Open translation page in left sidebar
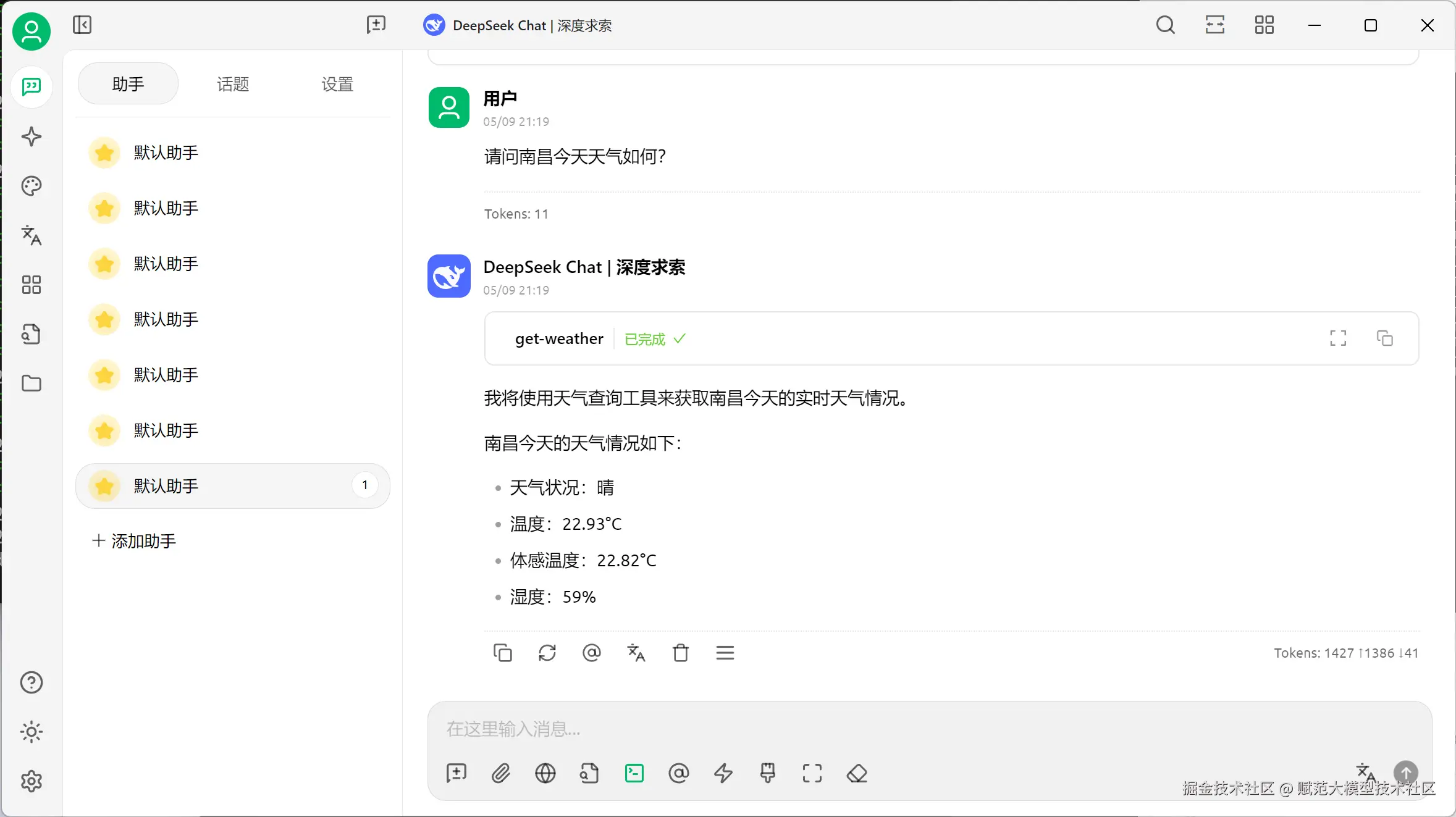This screenshot has width=1456, height=817. pyautogui.click(x=31, y=235)
